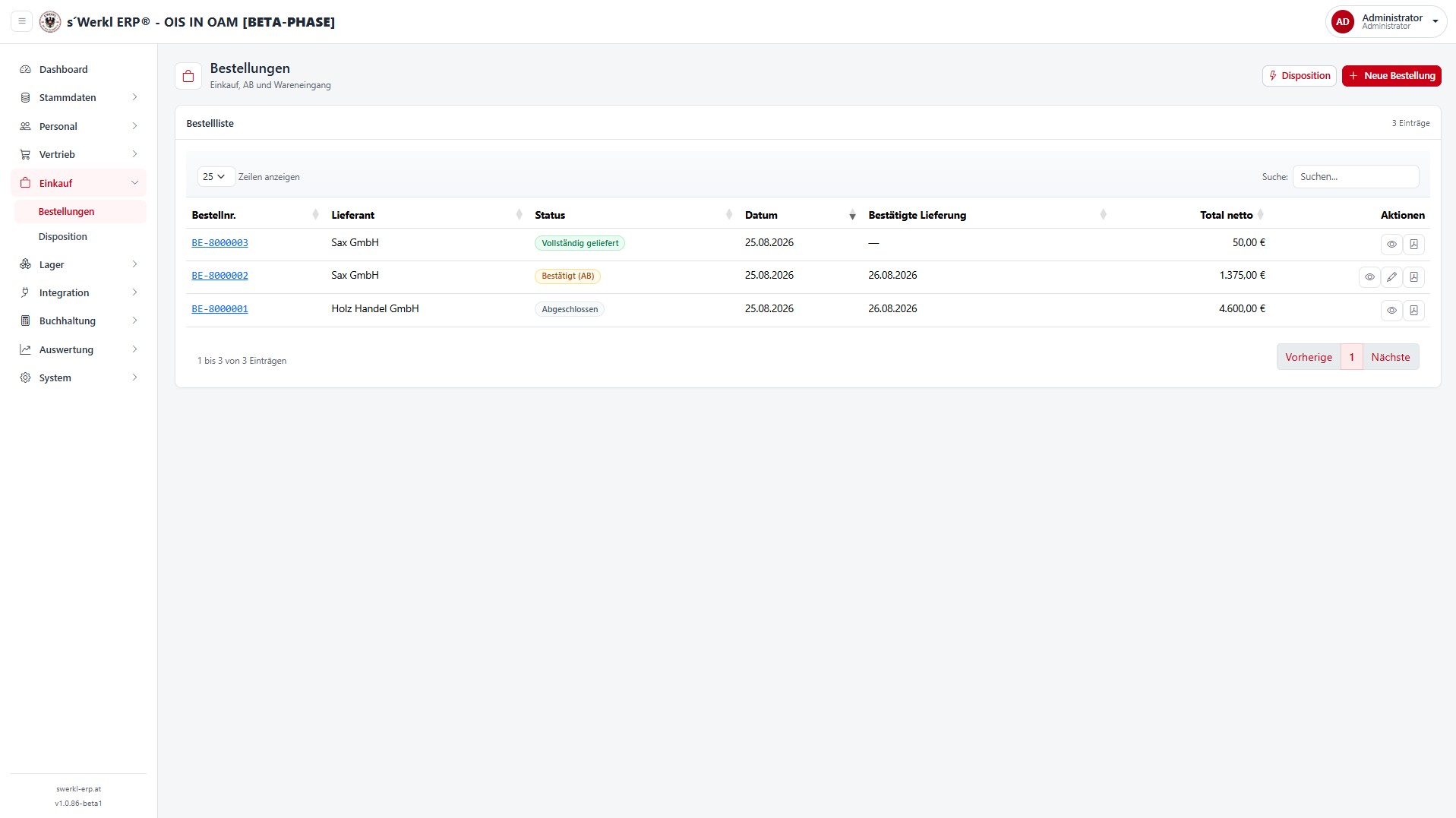This screenshot has width=1456, height=818.
Task: Expand the Buchhaltung menu
Action: click(79, 321)
